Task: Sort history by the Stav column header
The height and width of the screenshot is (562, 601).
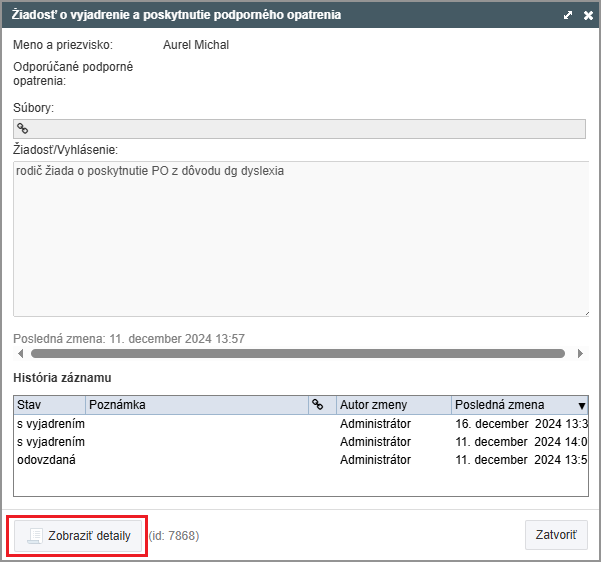Action: (49, 405)
